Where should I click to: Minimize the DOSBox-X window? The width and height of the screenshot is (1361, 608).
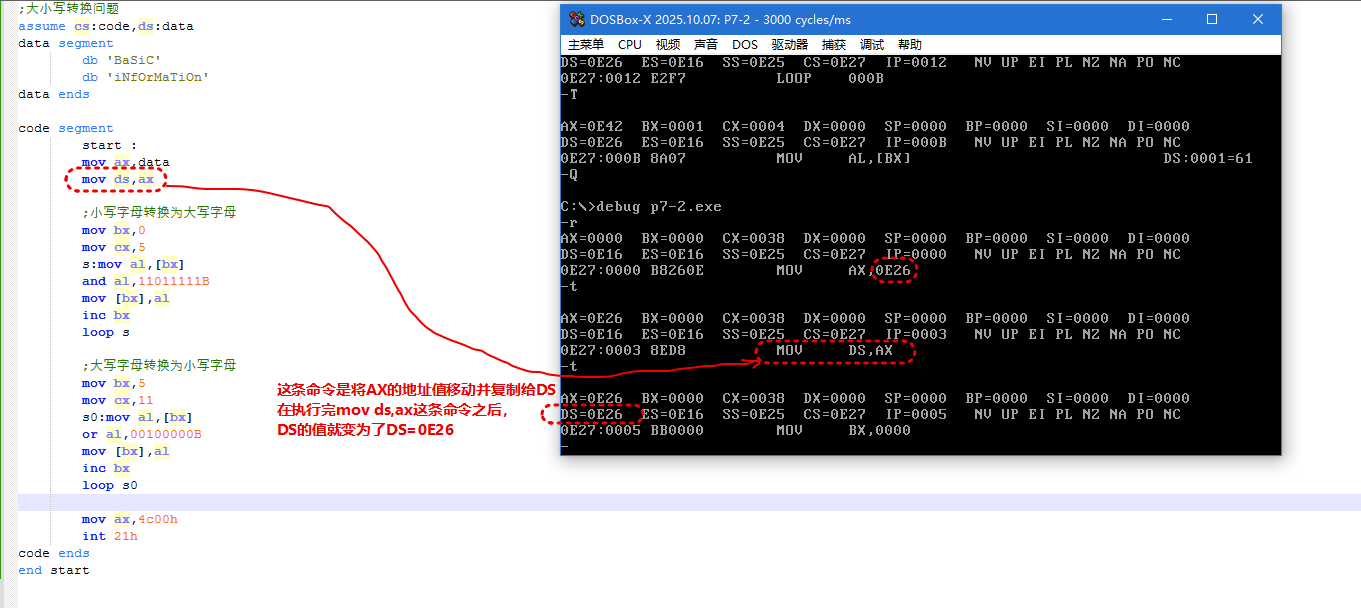(1166, 19)
